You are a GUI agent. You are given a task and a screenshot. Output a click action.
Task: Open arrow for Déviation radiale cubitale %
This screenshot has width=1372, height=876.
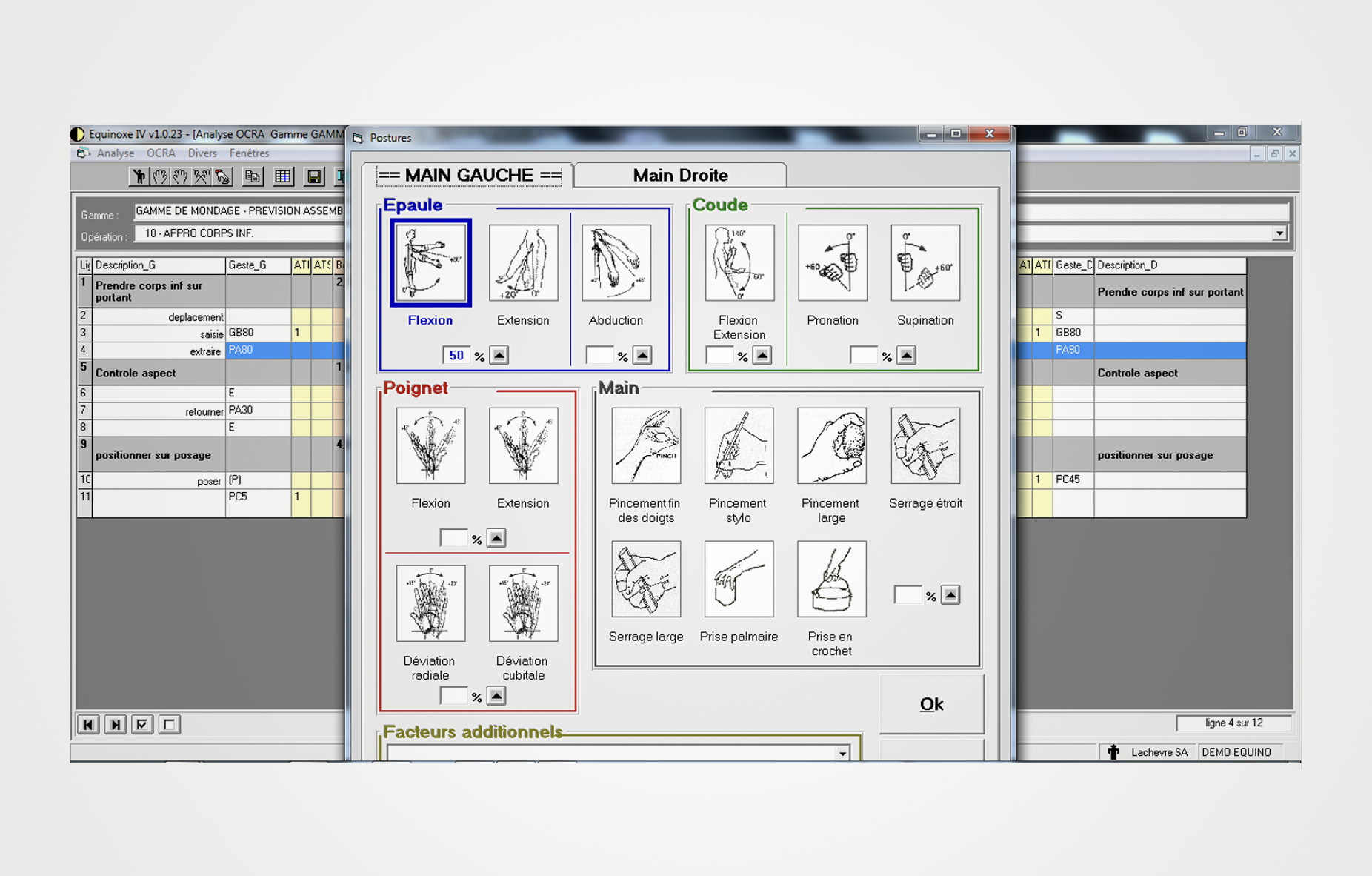(497, 696)
